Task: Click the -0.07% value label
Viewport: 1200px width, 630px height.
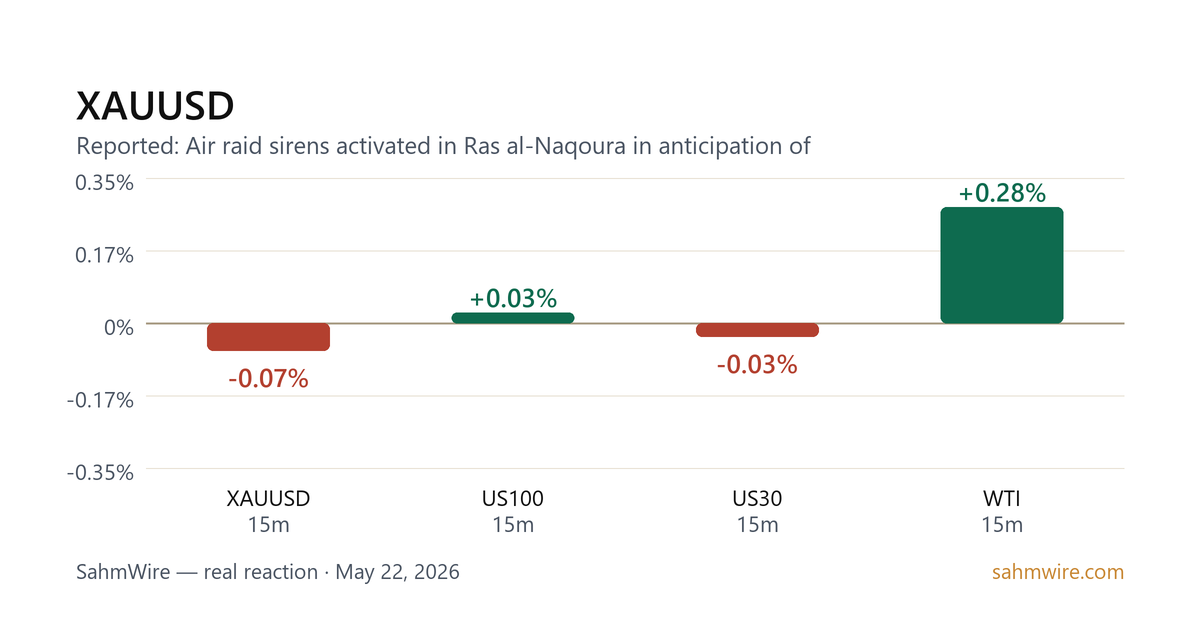Action: (x=268, y=379)
